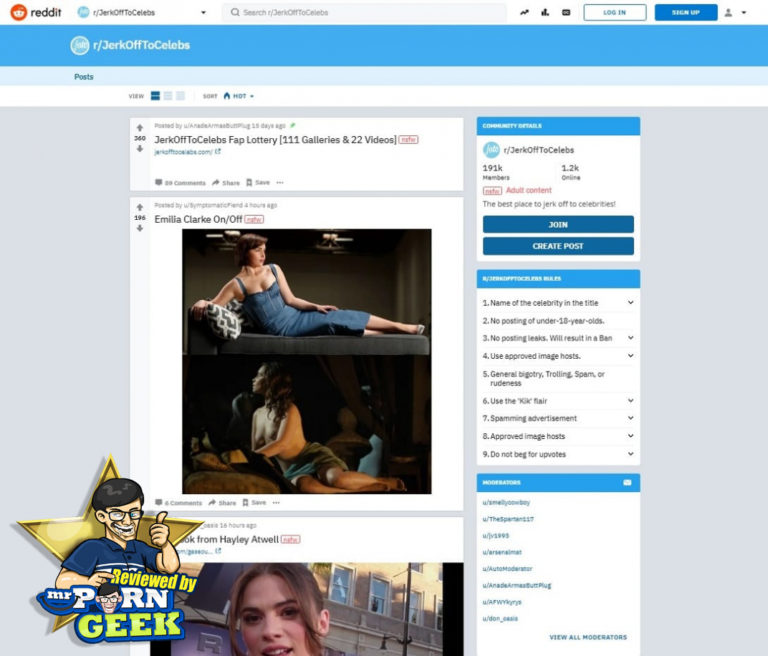Switch to compact view layout
Viewport: 768px width, 656px height.
(x=181, y=96)
